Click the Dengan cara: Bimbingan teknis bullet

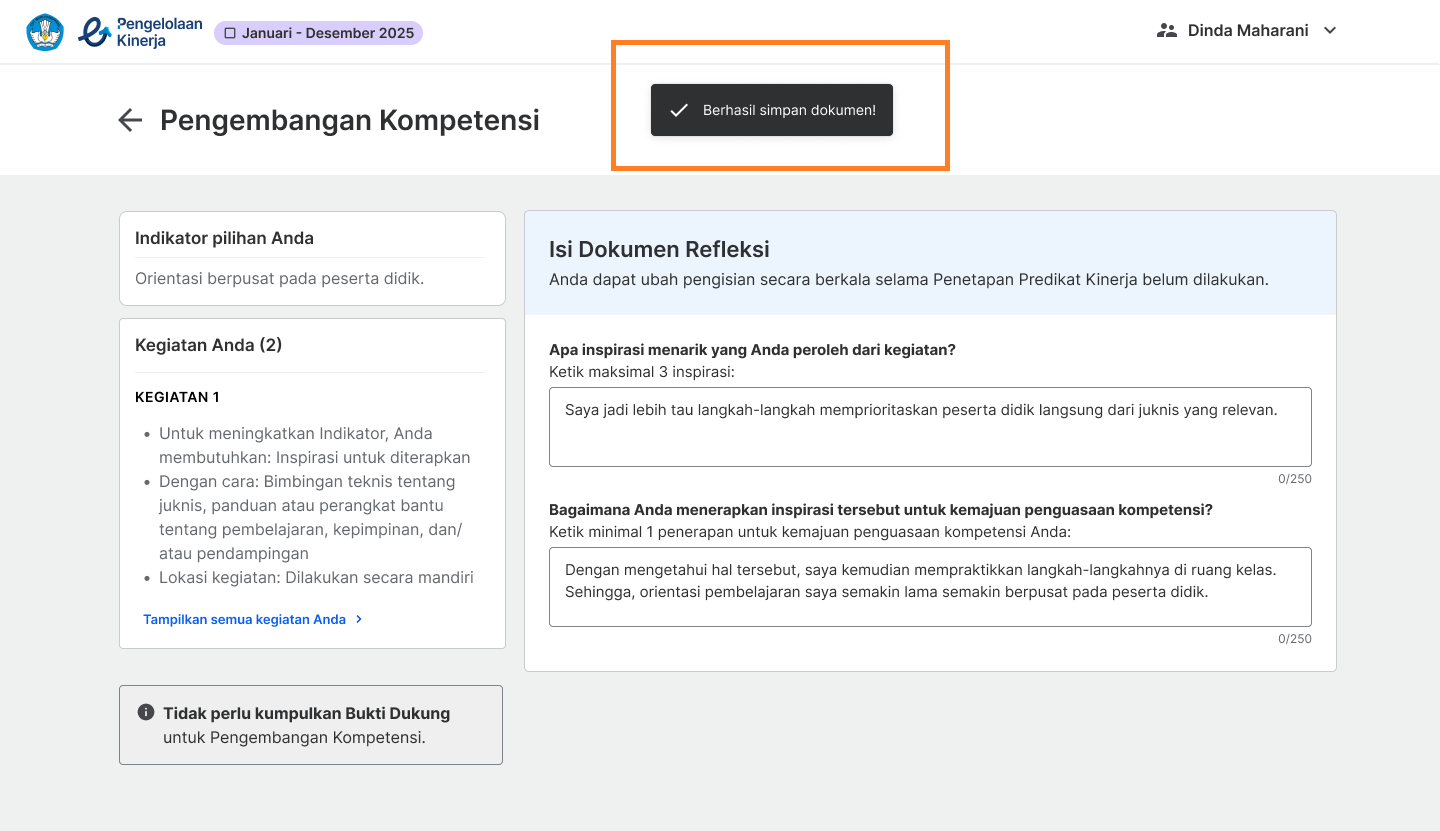click(x=311, y=517)
